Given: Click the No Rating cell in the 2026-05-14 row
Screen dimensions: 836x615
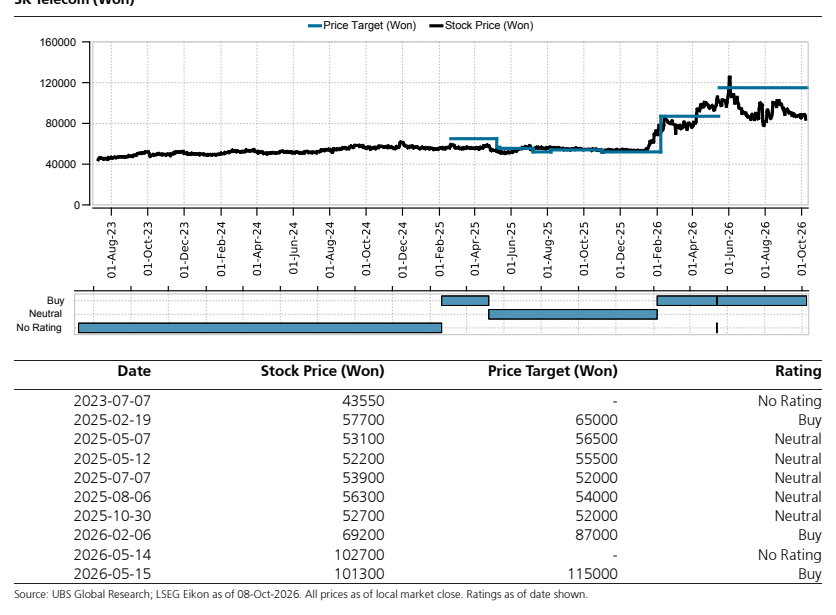Looking at the screenshot, I should tap(790, 555).
